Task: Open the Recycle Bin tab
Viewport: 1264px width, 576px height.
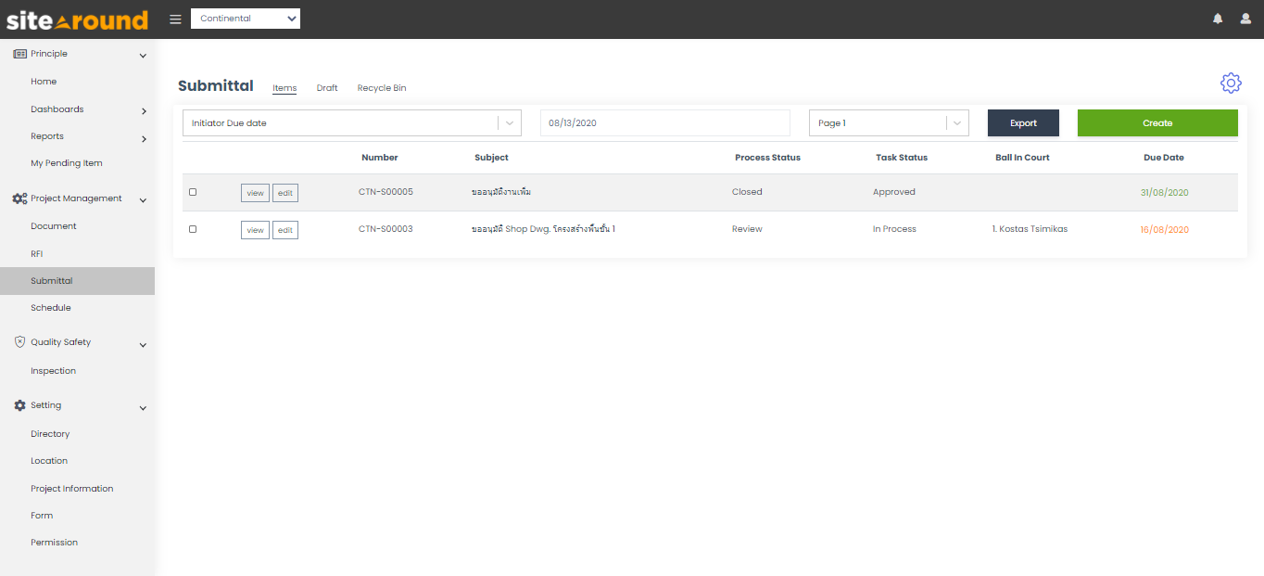Action: point(381,88)
